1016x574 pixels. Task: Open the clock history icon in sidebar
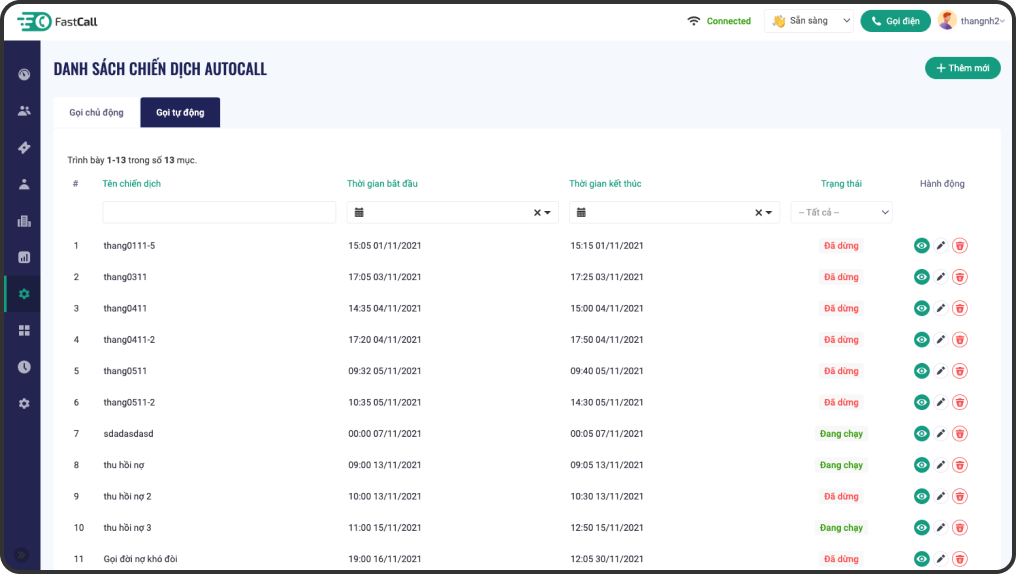(x=24, y=367)
